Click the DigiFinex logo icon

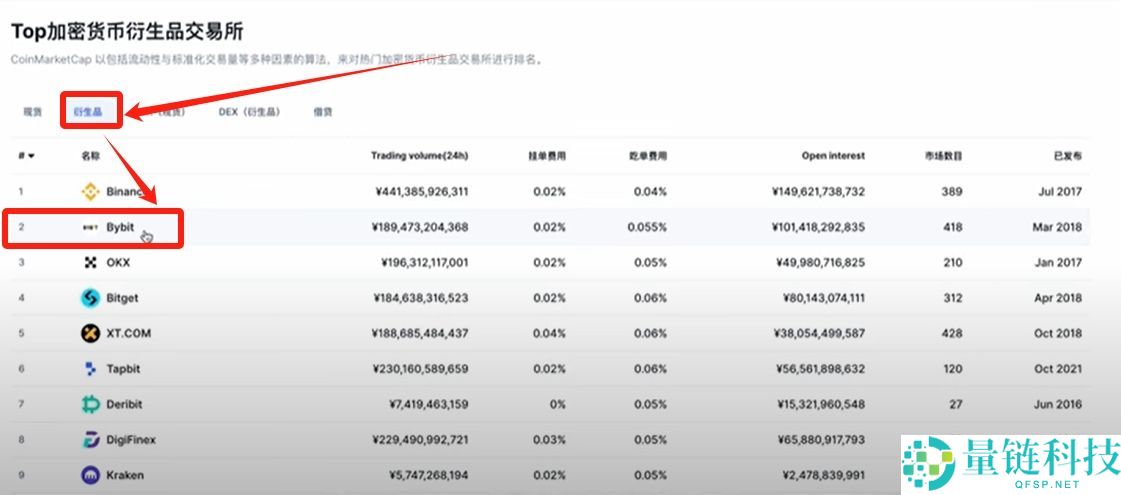pos(90,440)
